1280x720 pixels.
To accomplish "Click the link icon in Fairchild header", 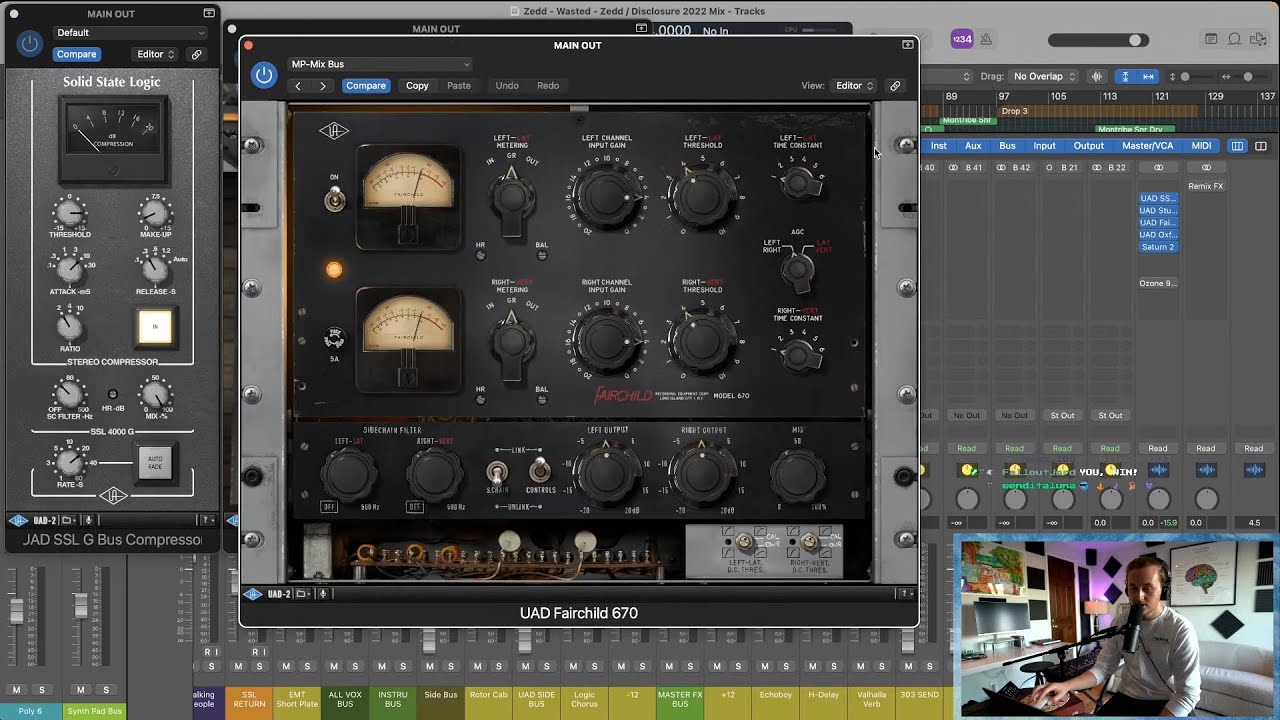I will coord(895,86).
